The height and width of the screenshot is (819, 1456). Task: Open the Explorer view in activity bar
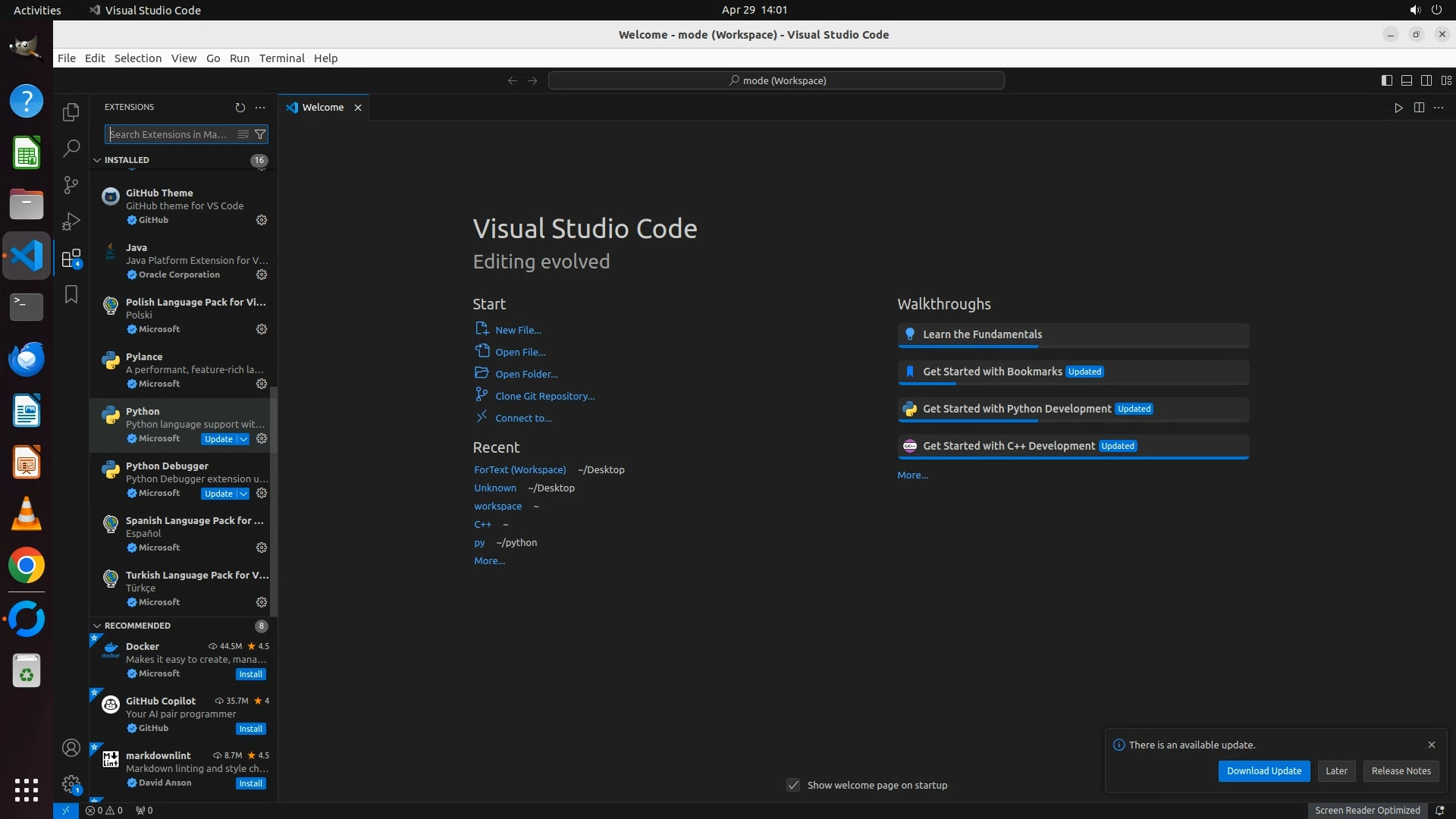71,112
